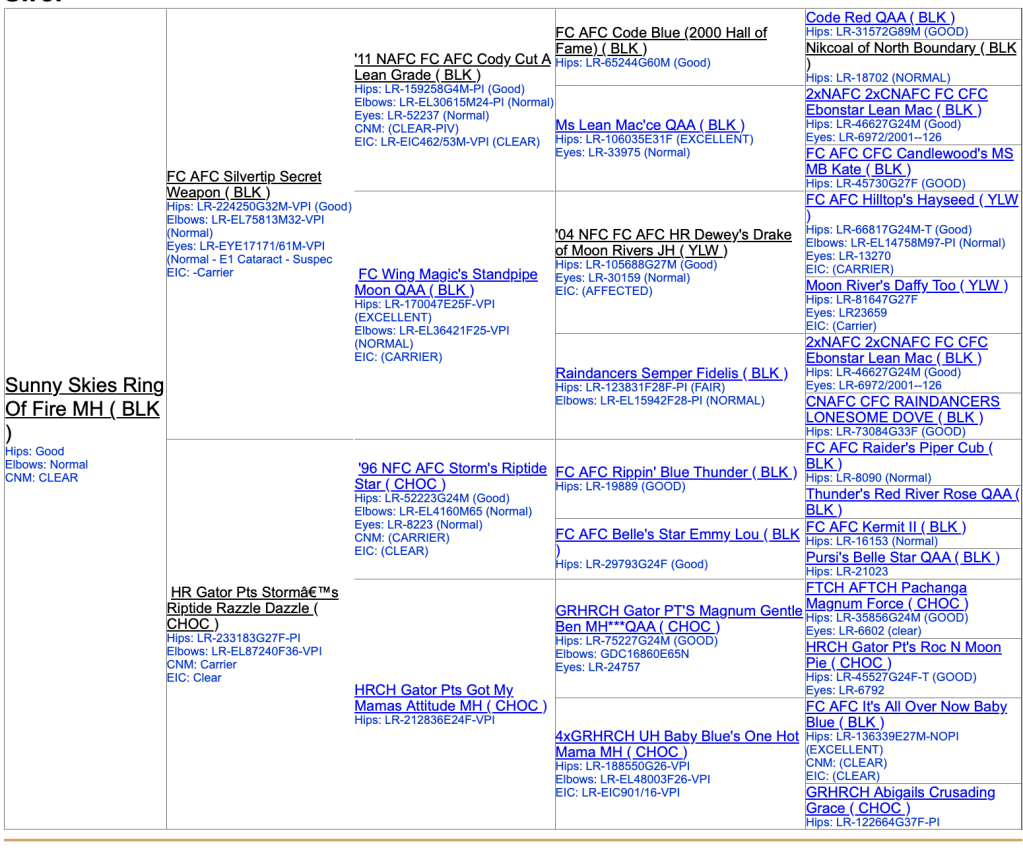1023x850 pixels.
Task: Click FC AFC Code Blue Hall of Fame link
Action: pos(660,33)
